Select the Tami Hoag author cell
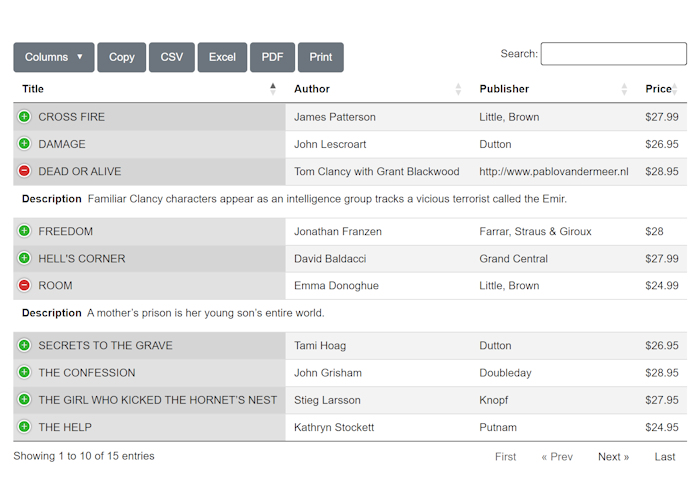 tap(378, 346)
